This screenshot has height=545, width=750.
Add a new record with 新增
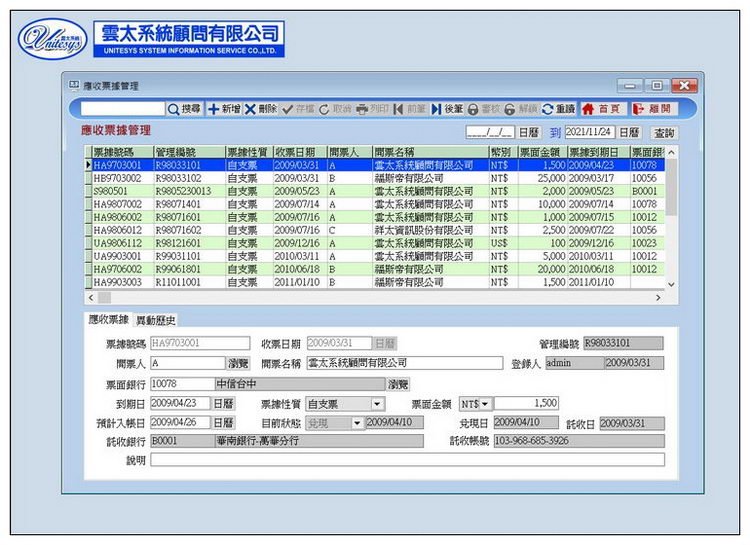[x=224, y=108]
